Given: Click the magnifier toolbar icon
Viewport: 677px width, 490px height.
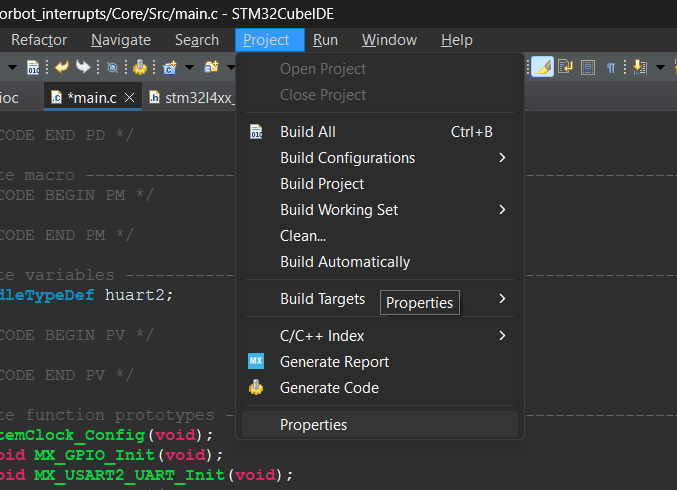Looking at the screenshot, I should (113, 68).
